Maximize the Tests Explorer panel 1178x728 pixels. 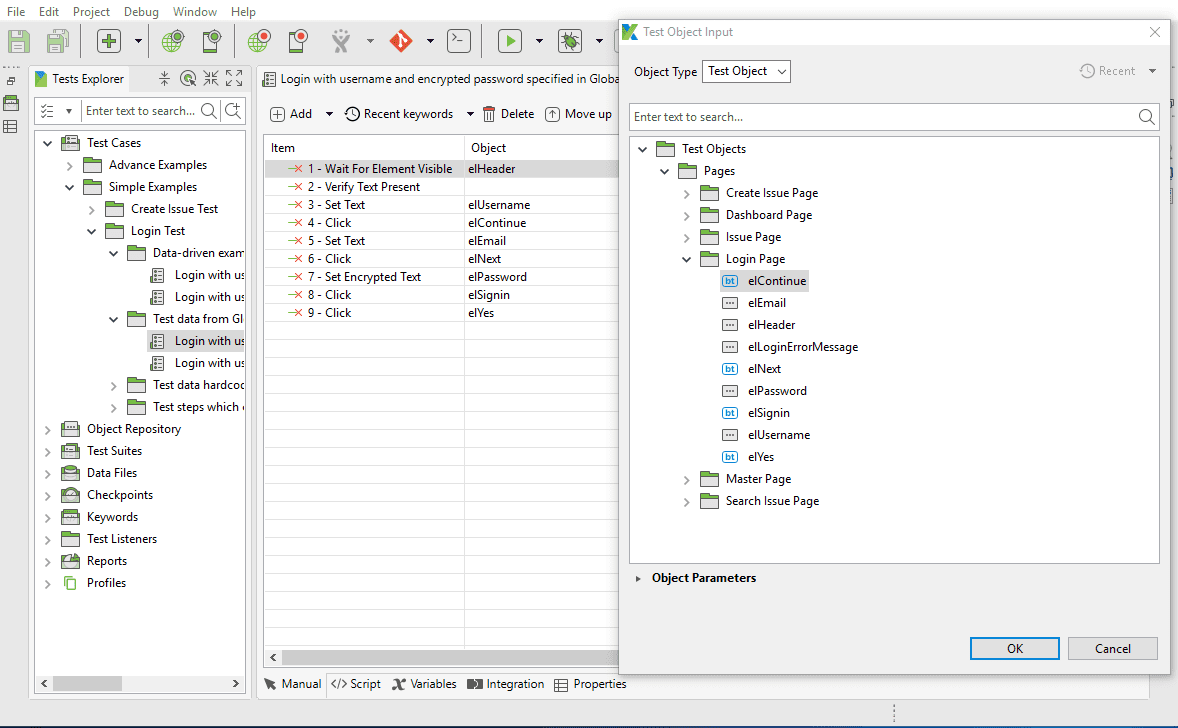[x=234, y=77]
